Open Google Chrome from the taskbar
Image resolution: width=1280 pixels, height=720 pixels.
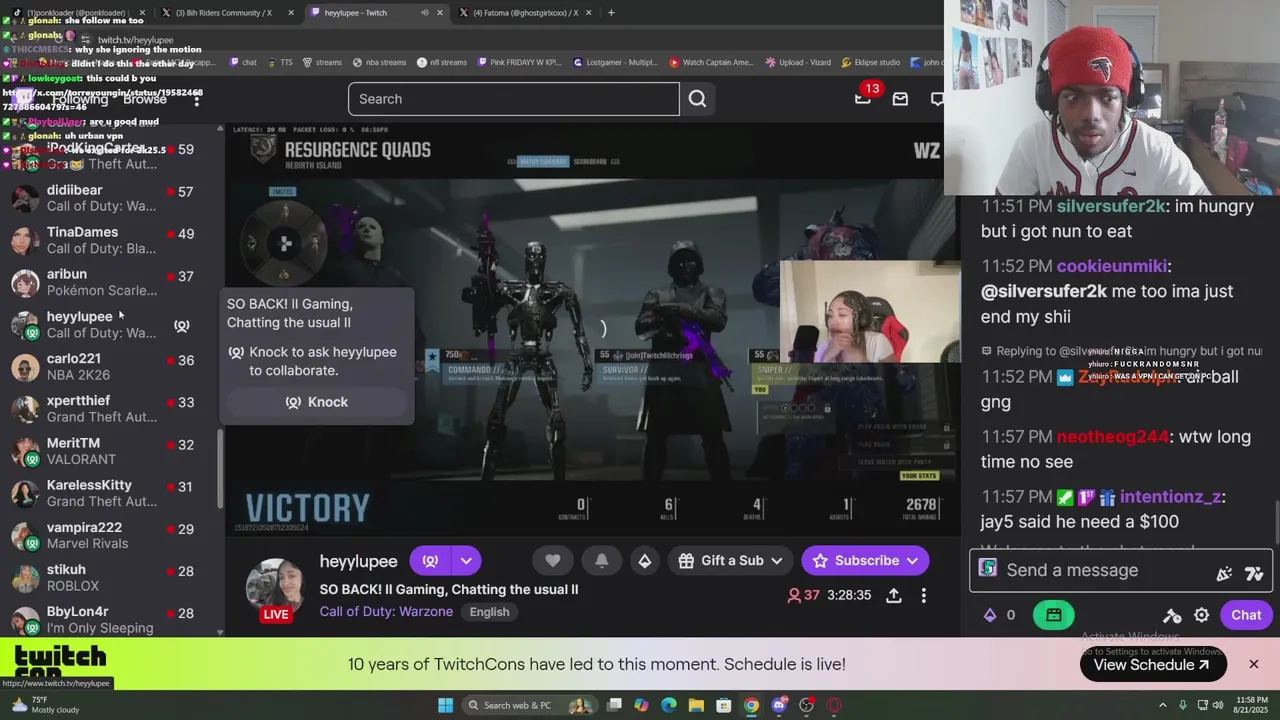click(751, 705)
